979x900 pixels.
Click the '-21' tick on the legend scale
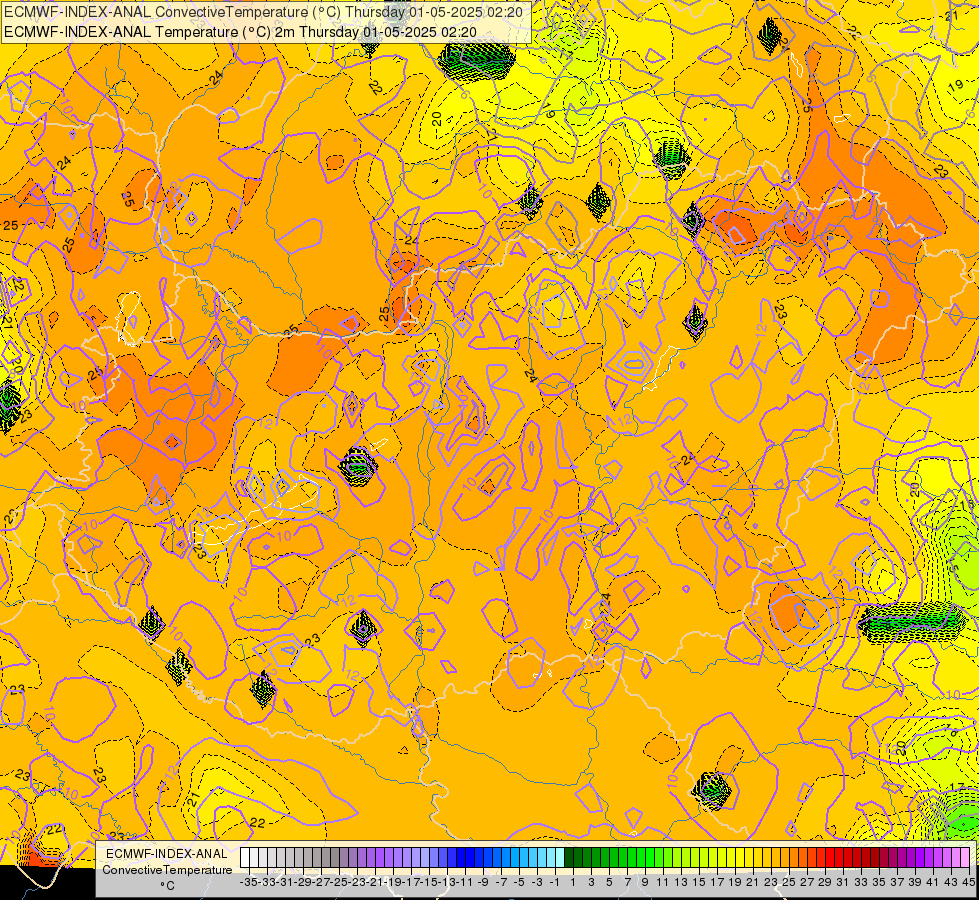[375, 883]
